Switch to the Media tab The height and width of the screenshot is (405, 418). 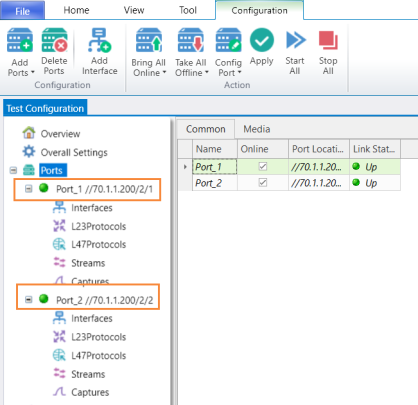[257, 129]
